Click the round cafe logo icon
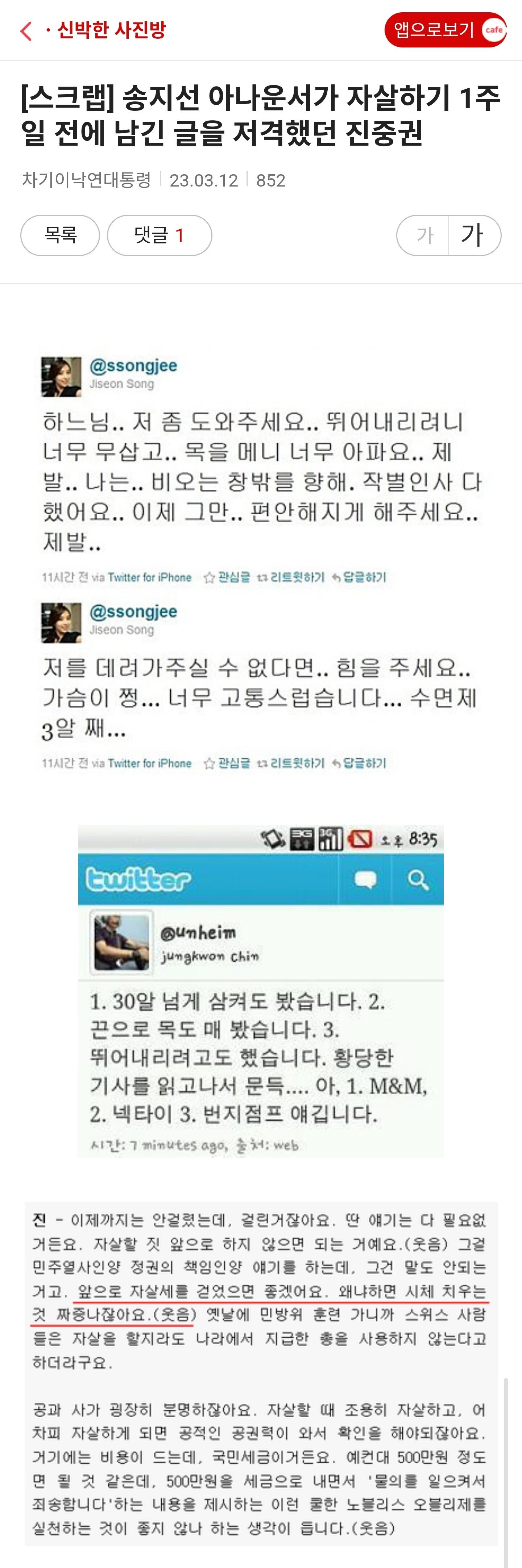This screenshot has width=522, height=1568. coord(493,30)
